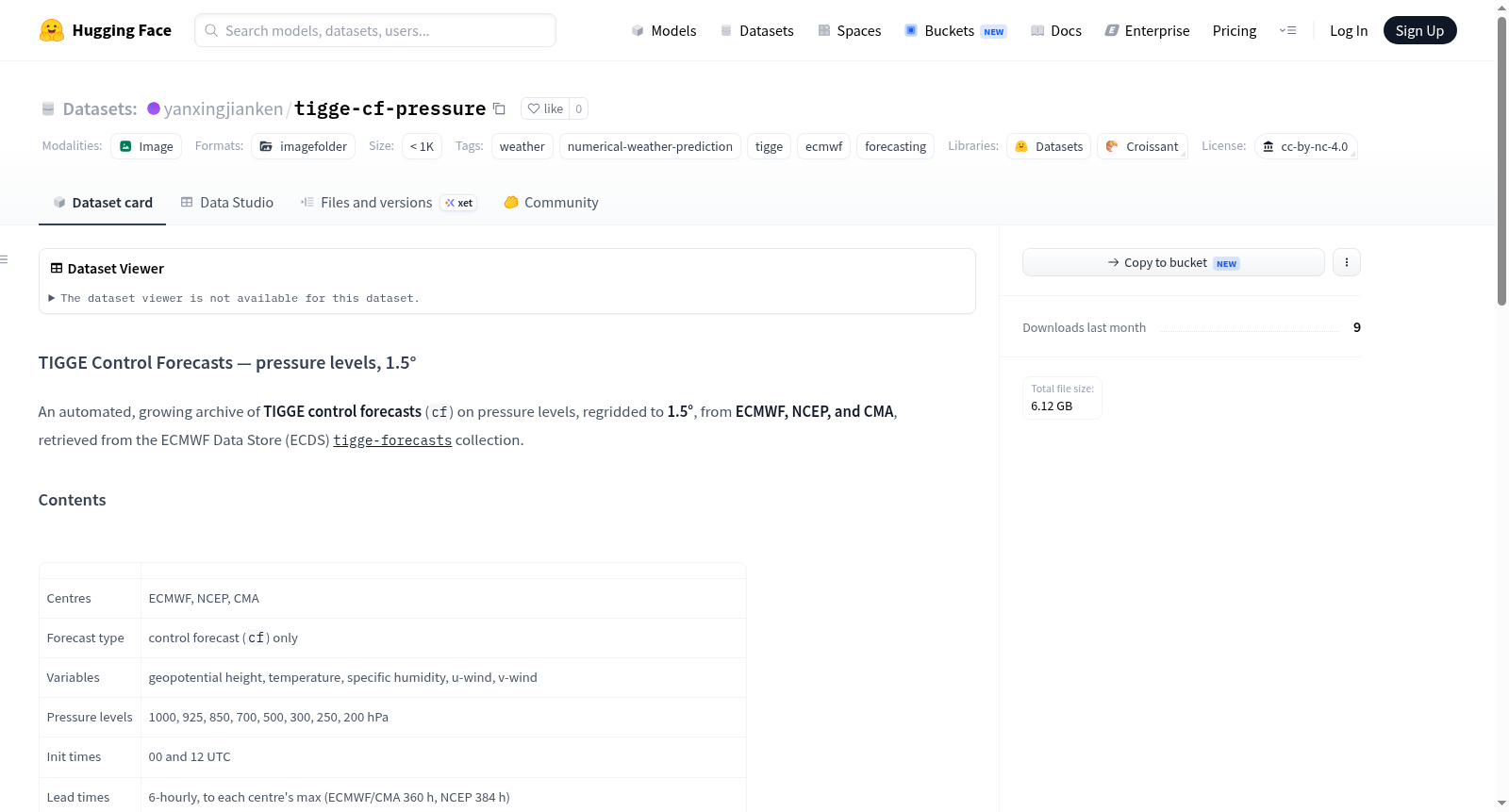1509x812 pixels.
Task: Open the Models page
Action: tap(664, 30)
